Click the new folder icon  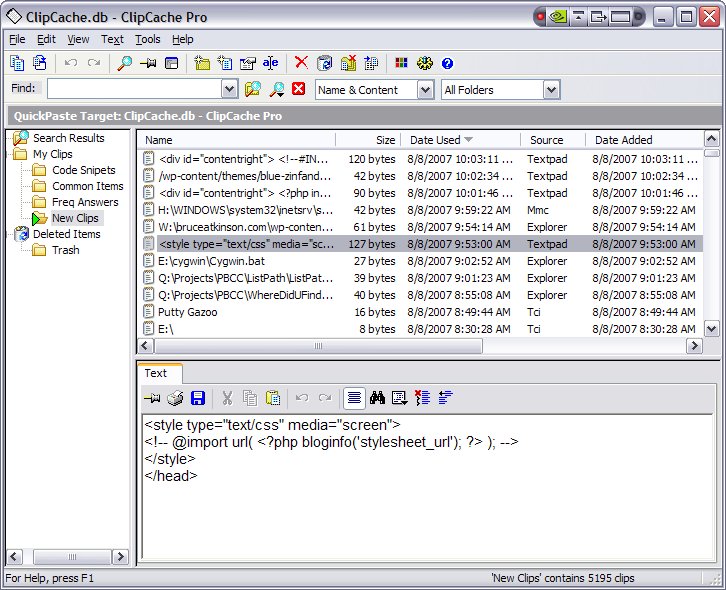coord(202,63)
